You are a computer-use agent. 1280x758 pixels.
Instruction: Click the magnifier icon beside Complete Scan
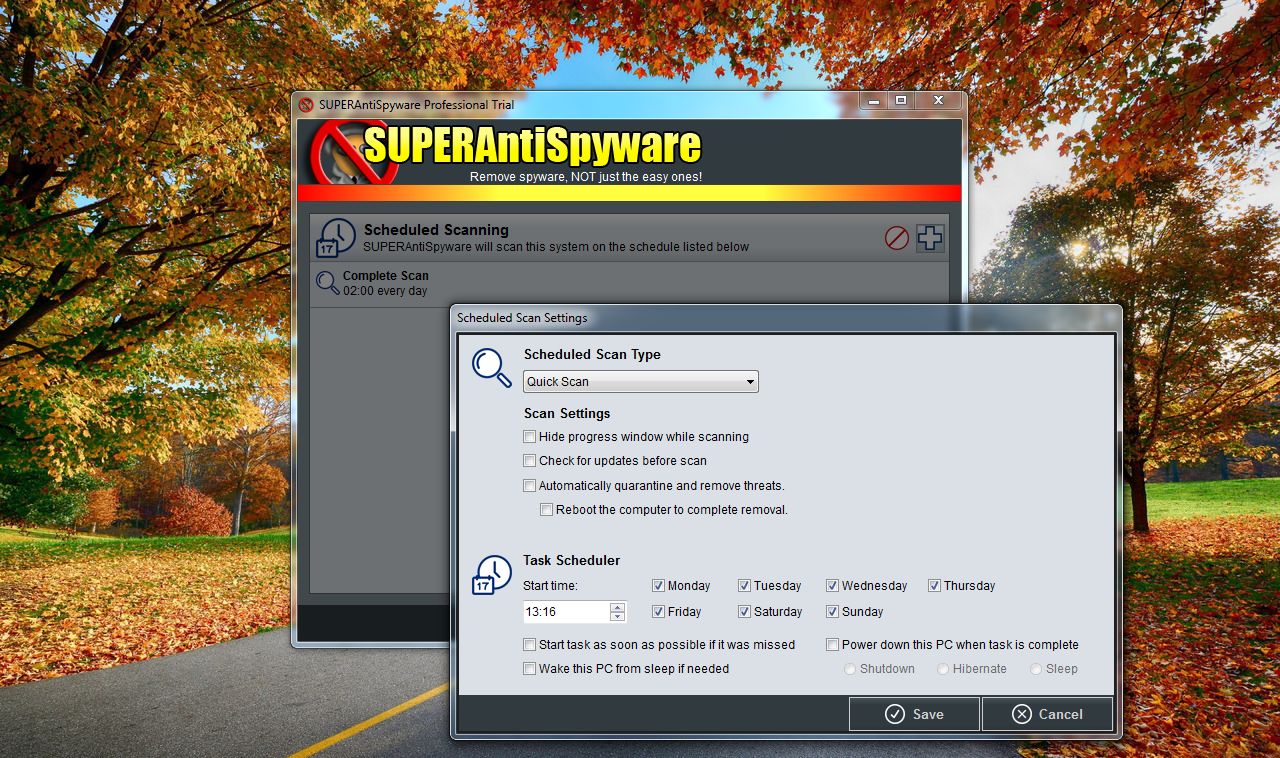(x=327, y=283)
